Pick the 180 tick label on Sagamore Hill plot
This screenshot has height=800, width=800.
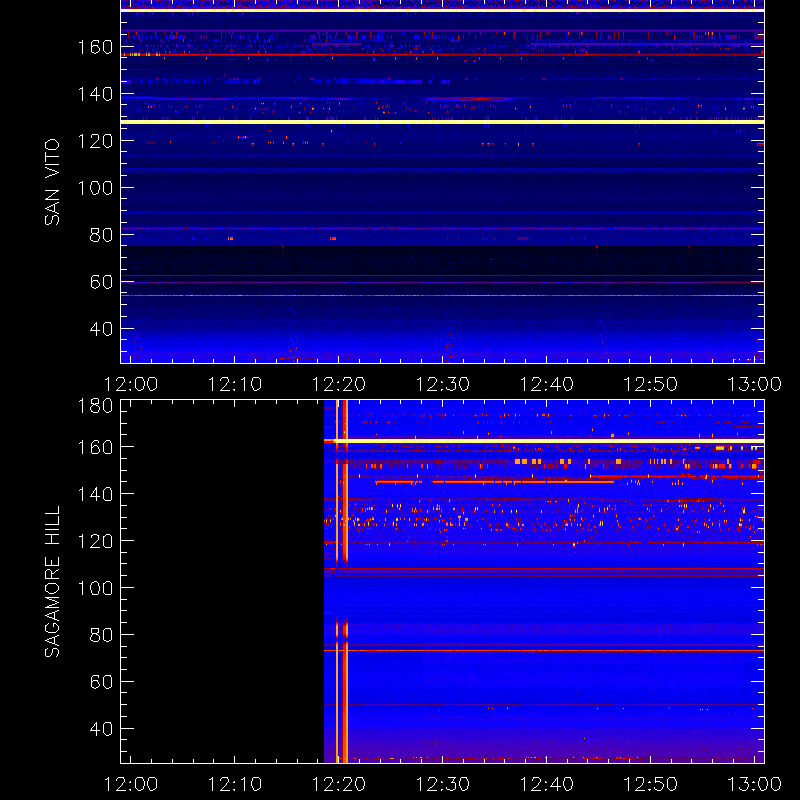point(95,406)
